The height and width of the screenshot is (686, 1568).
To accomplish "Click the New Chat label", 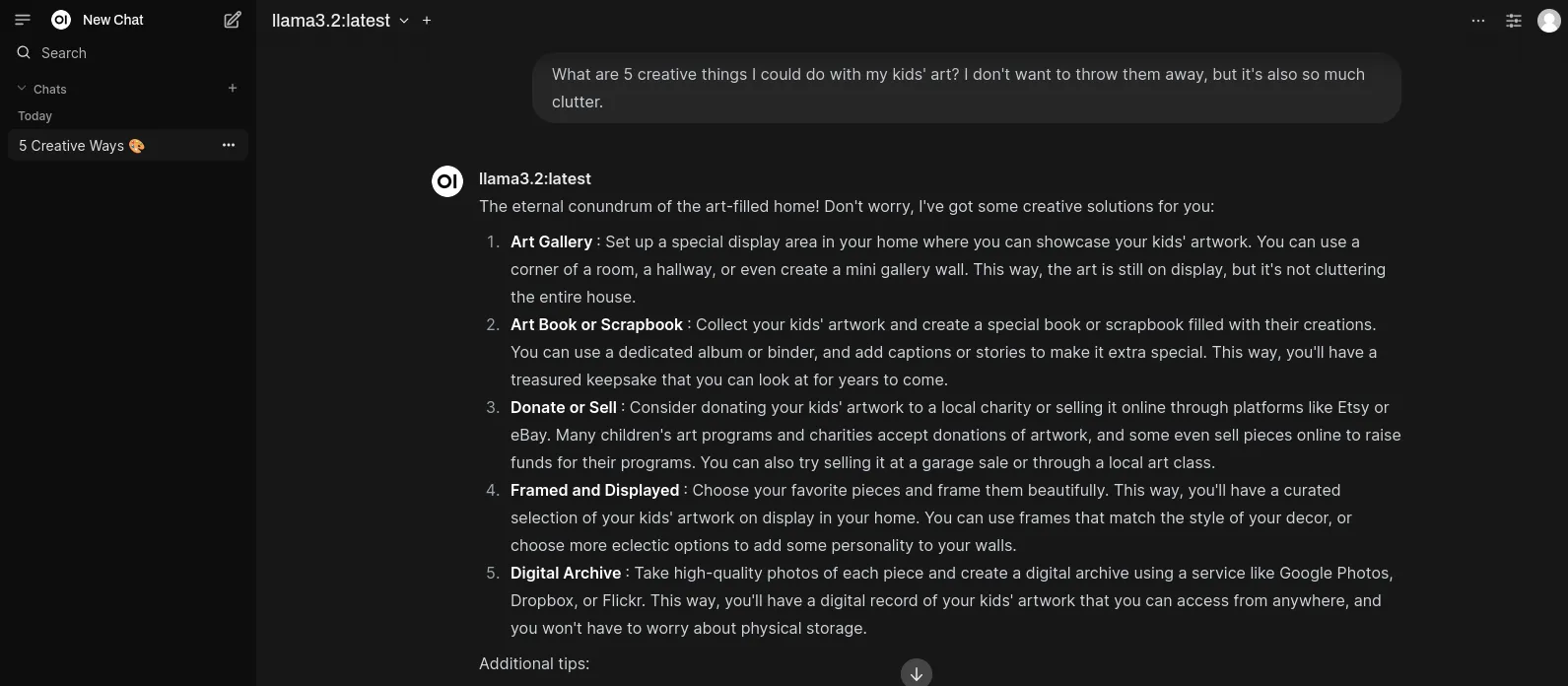I will (112, 20).
